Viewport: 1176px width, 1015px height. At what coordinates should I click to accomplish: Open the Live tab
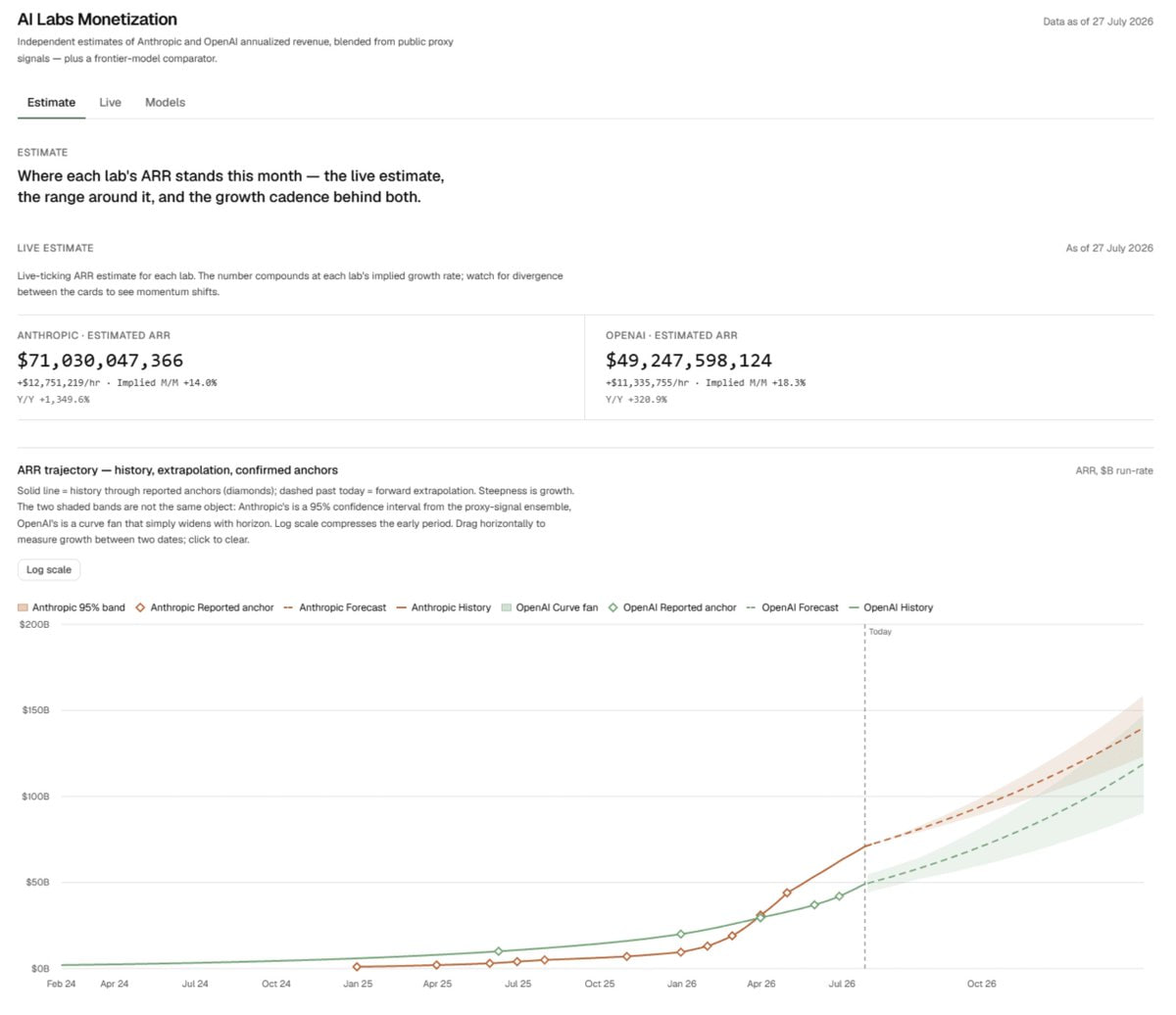pyautogui.click(x=111, y=102)
